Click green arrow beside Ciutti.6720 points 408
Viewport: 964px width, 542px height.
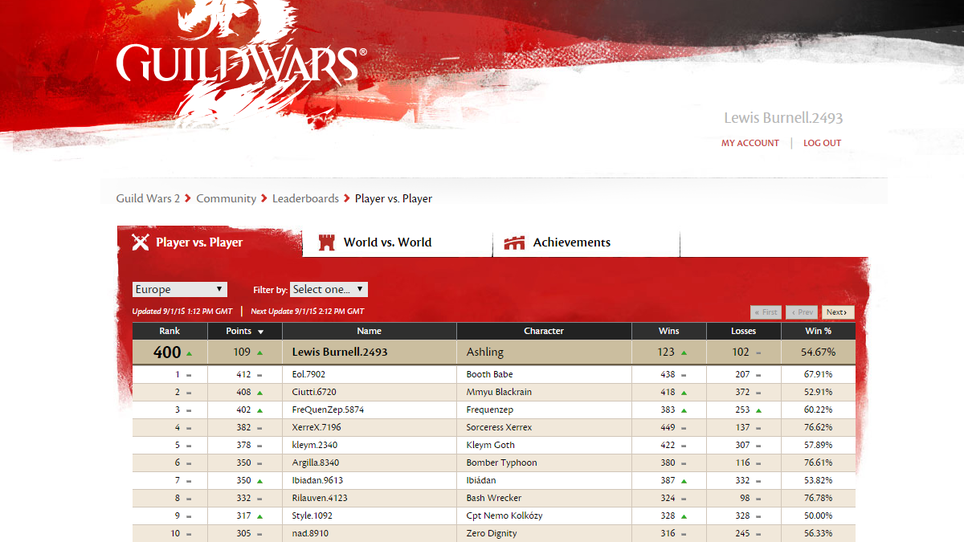click(259, 392)
